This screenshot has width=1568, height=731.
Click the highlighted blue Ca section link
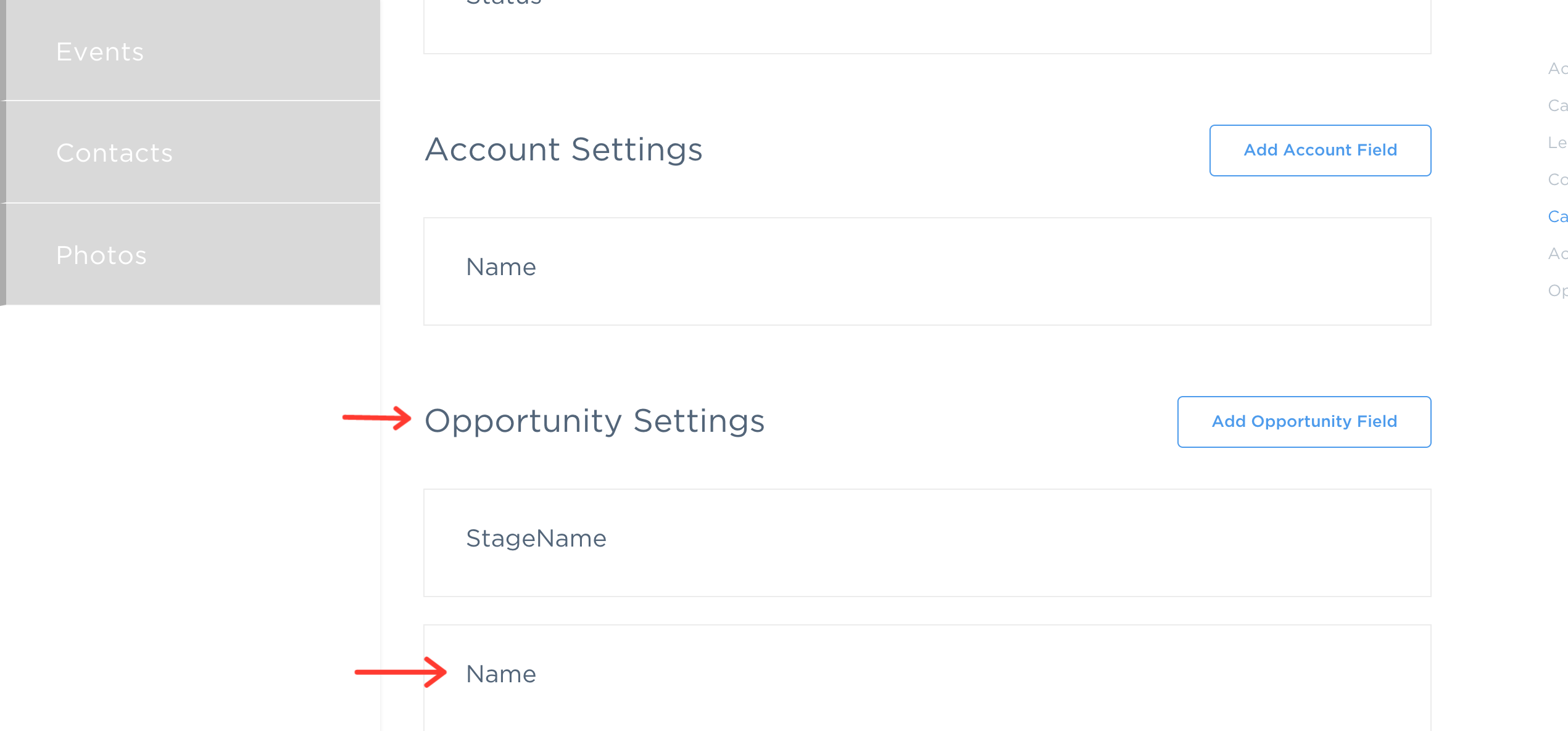tap(1558, 217)
